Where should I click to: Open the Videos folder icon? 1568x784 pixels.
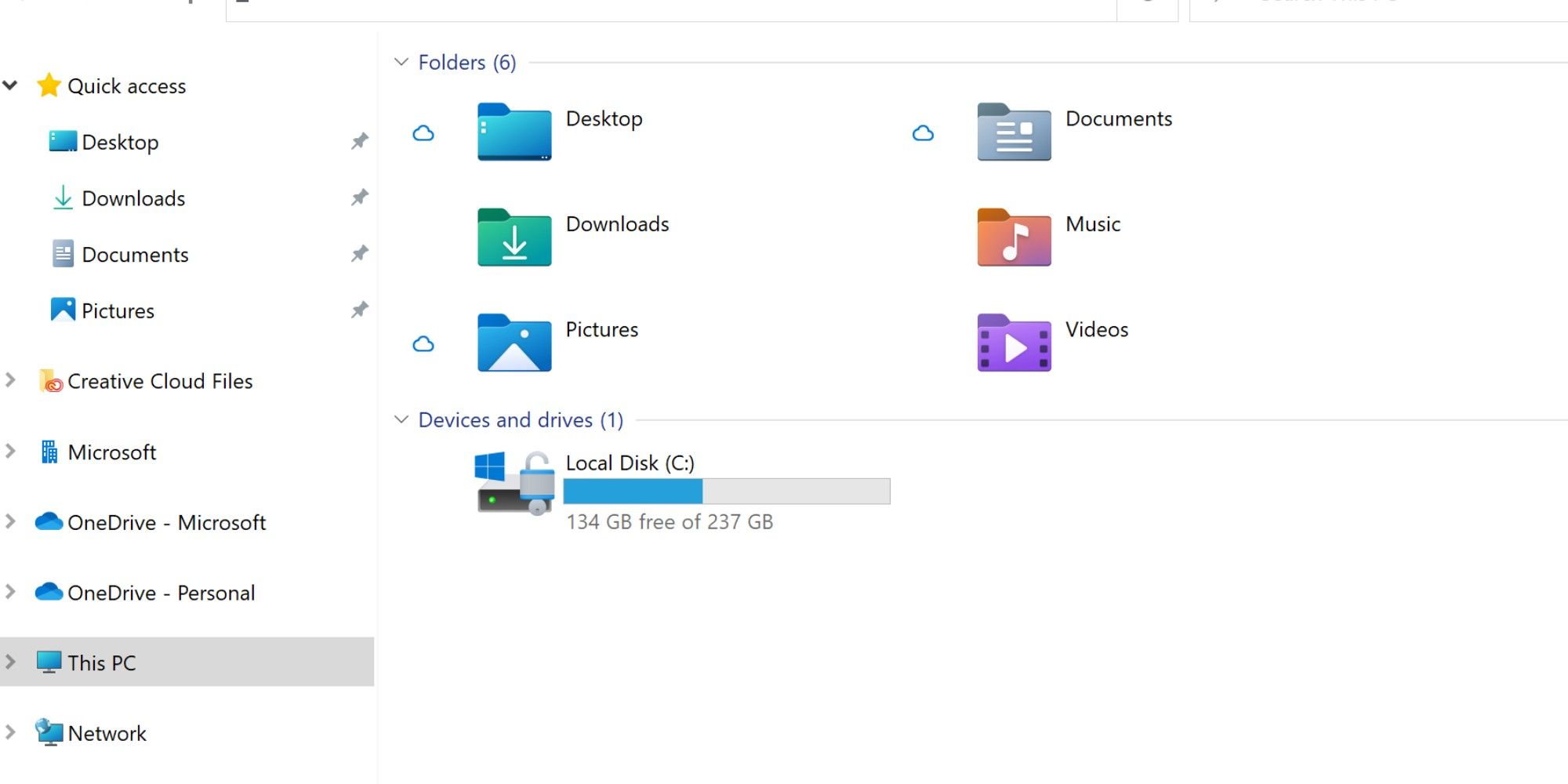tap(1013, 343)
